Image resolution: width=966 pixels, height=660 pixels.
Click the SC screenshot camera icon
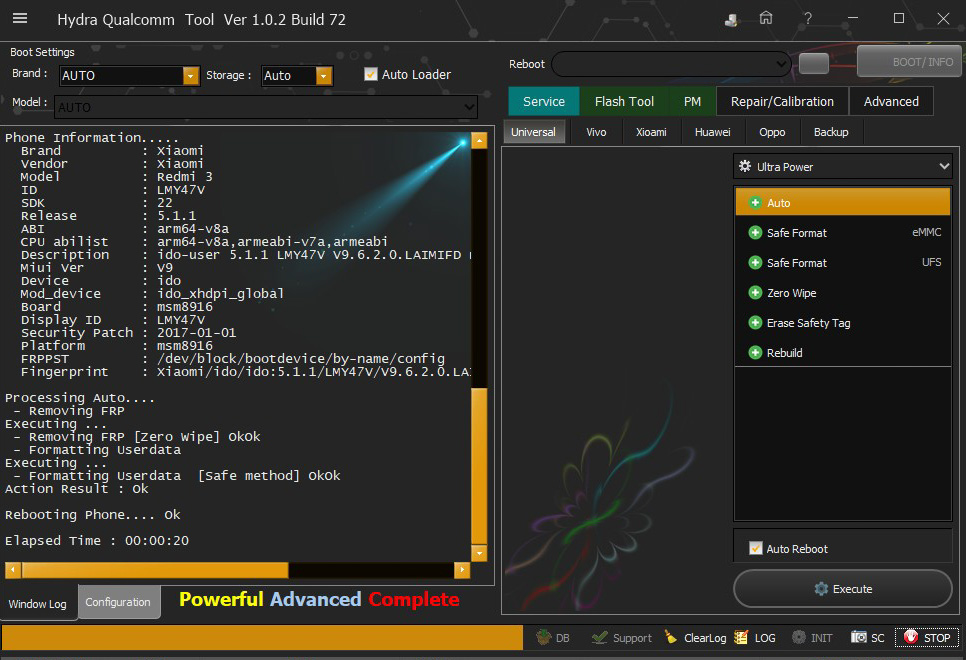(858, 637)
